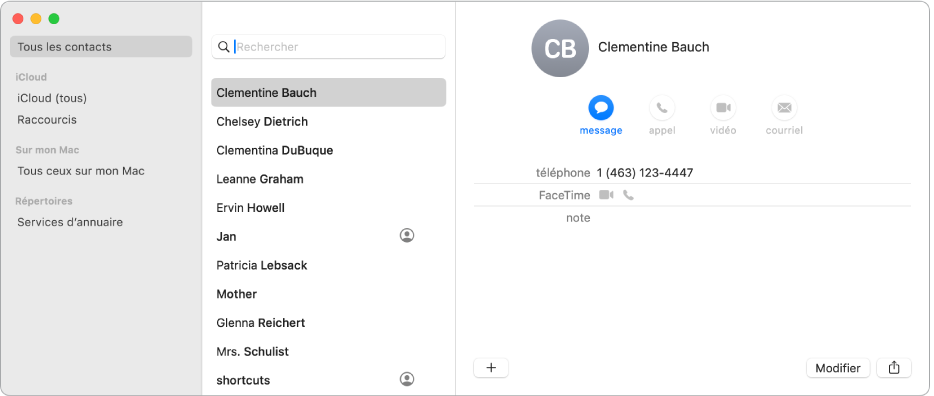This screenshot has height=396, width=934.
Task: Focus the Rechercher search field
Action: coord(328,46)
